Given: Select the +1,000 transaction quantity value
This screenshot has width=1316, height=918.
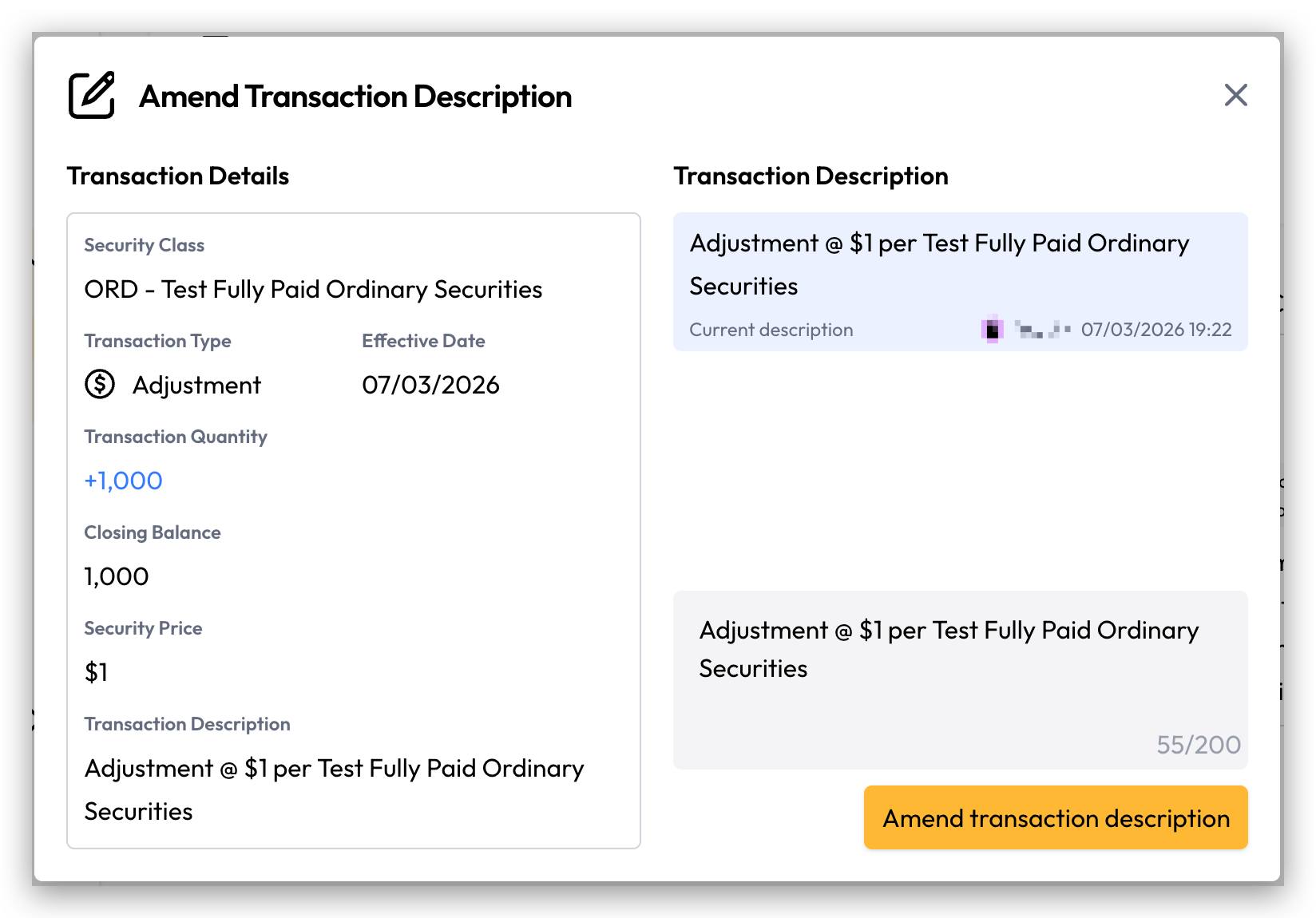Looking at the screenshot, I should point(124,481).
